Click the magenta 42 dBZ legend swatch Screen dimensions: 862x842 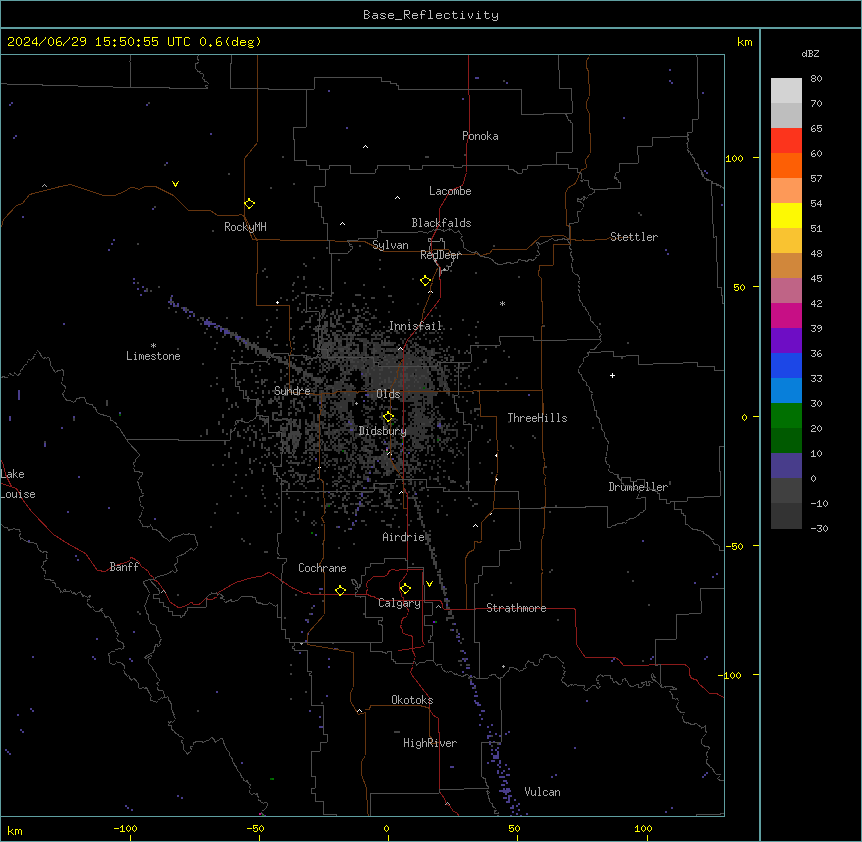click(786, 315)
